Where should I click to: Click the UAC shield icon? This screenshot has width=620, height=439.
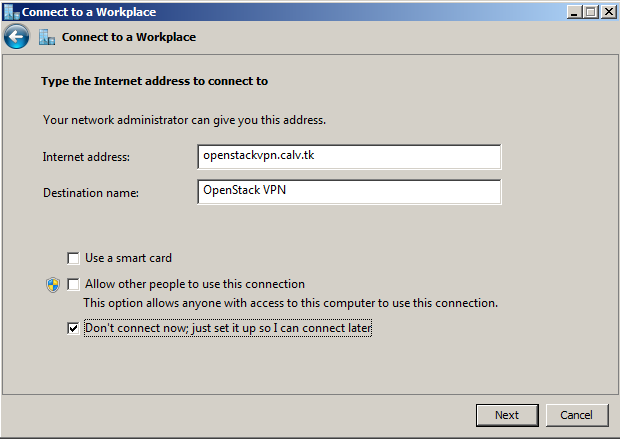(53, 285)
